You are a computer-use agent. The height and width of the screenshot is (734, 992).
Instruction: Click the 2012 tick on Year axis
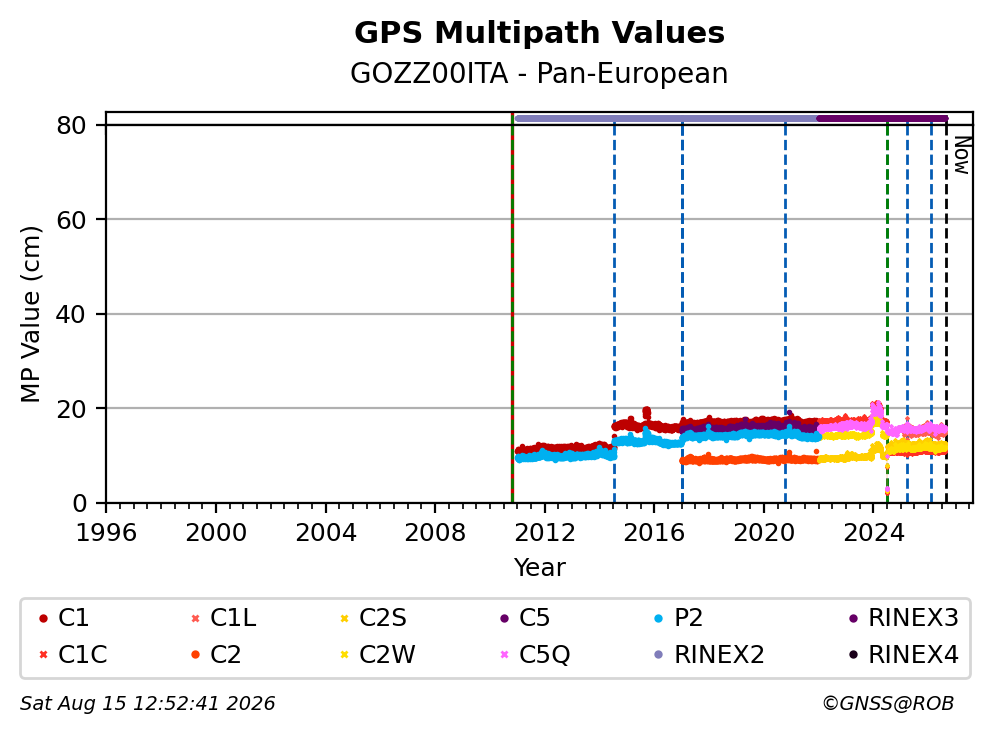545,533
